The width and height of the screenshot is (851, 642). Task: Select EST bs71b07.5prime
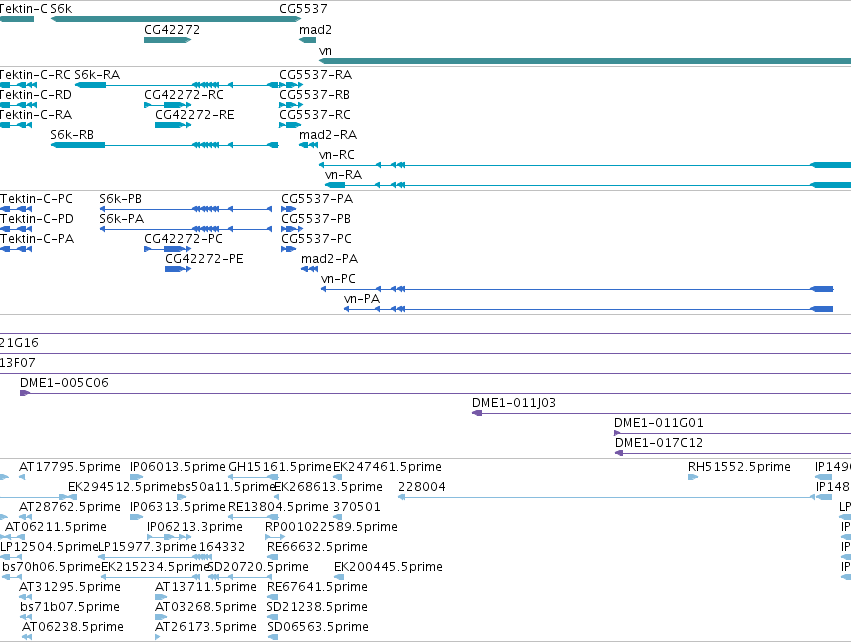tap(69, 607)
